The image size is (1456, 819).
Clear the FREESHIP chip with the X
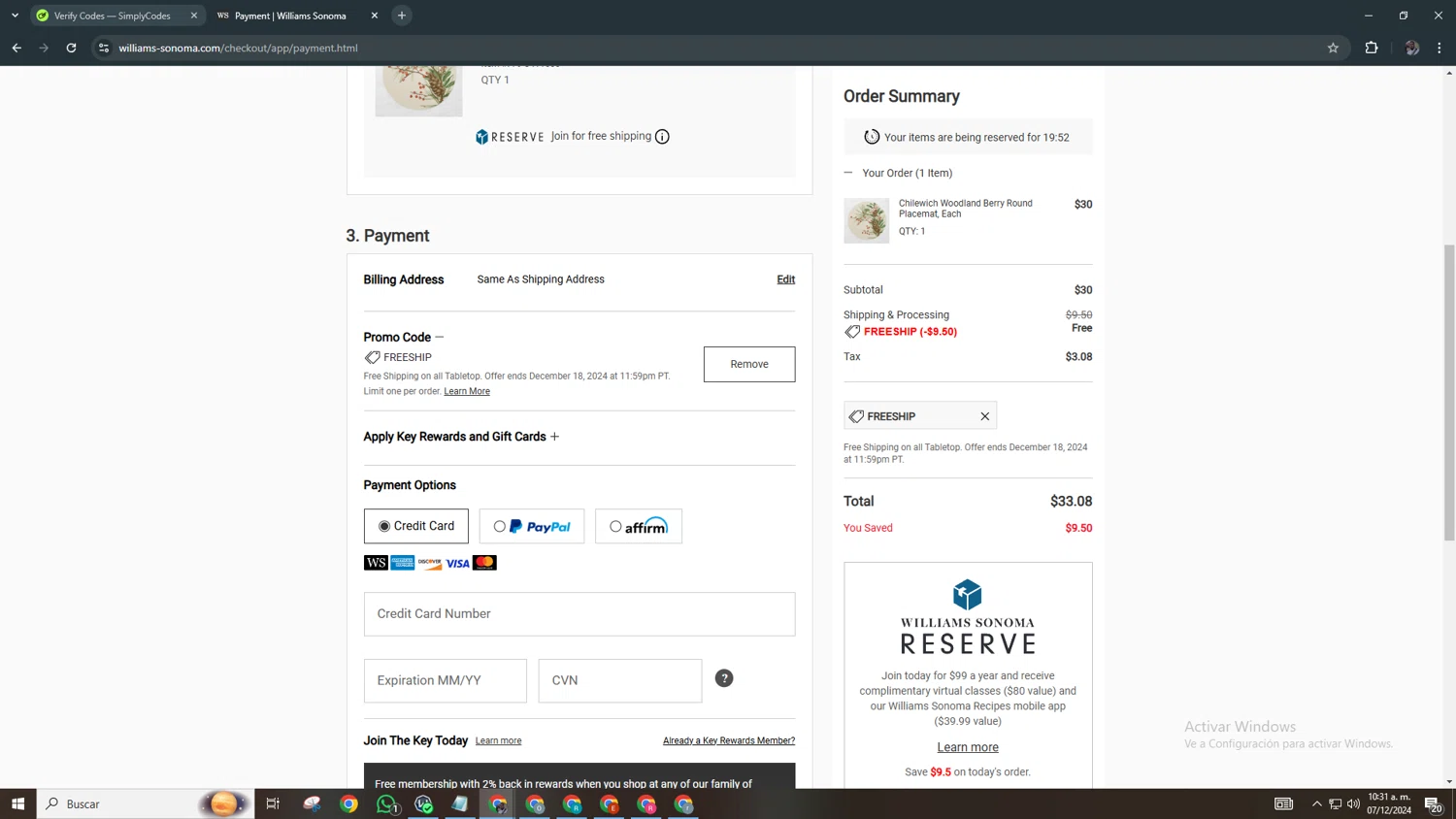(x=985, y=416)
